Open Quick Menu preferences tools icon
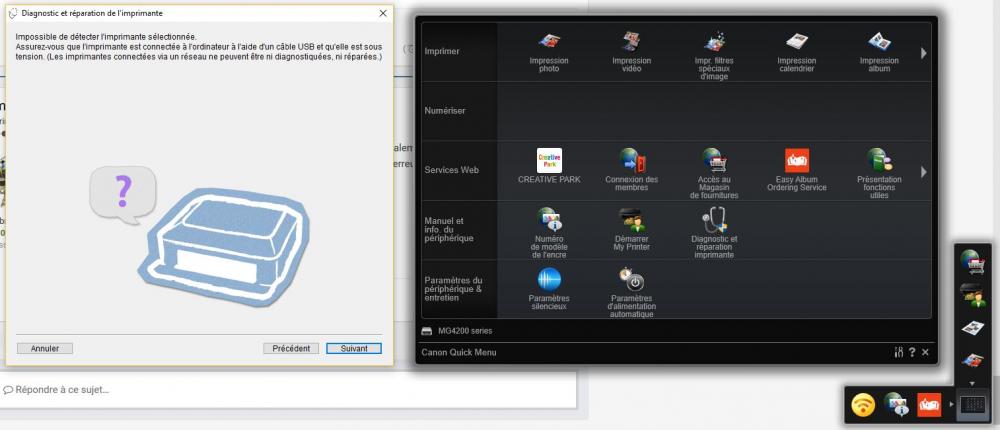 899,352
